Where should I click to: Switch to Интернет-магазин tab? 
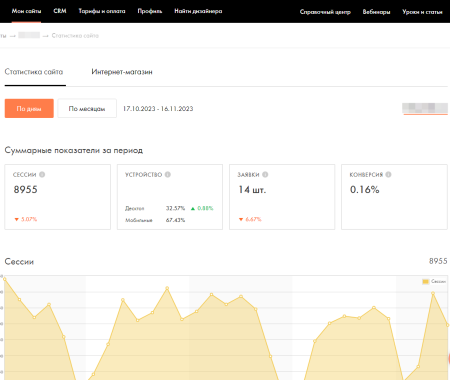click(x=122, y=72)
